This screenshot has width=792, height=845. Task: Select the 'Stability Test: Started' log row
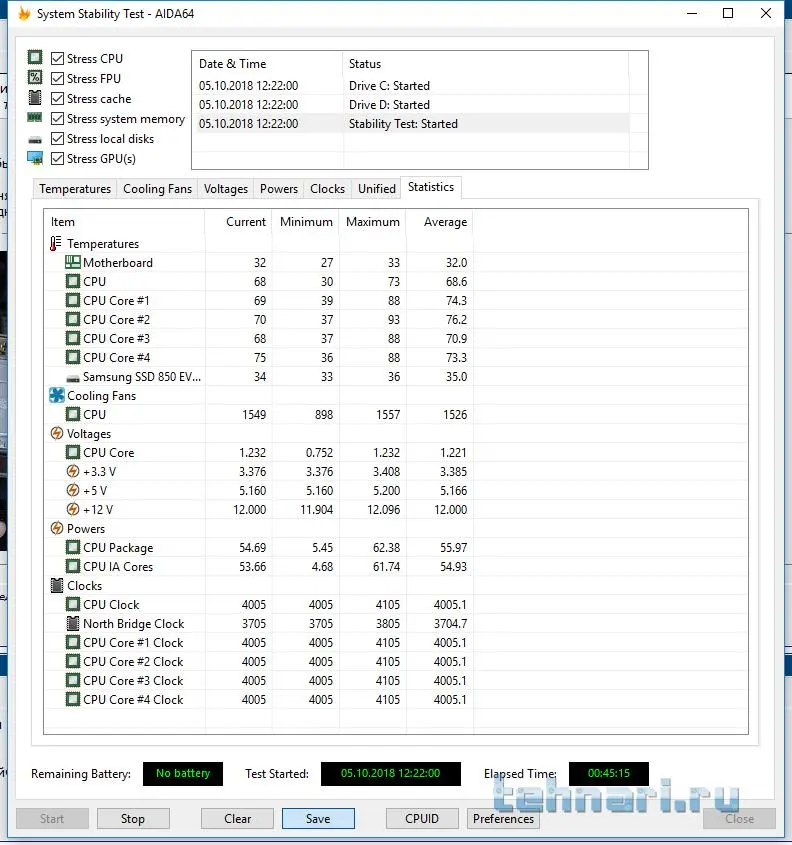click(413, 123)
